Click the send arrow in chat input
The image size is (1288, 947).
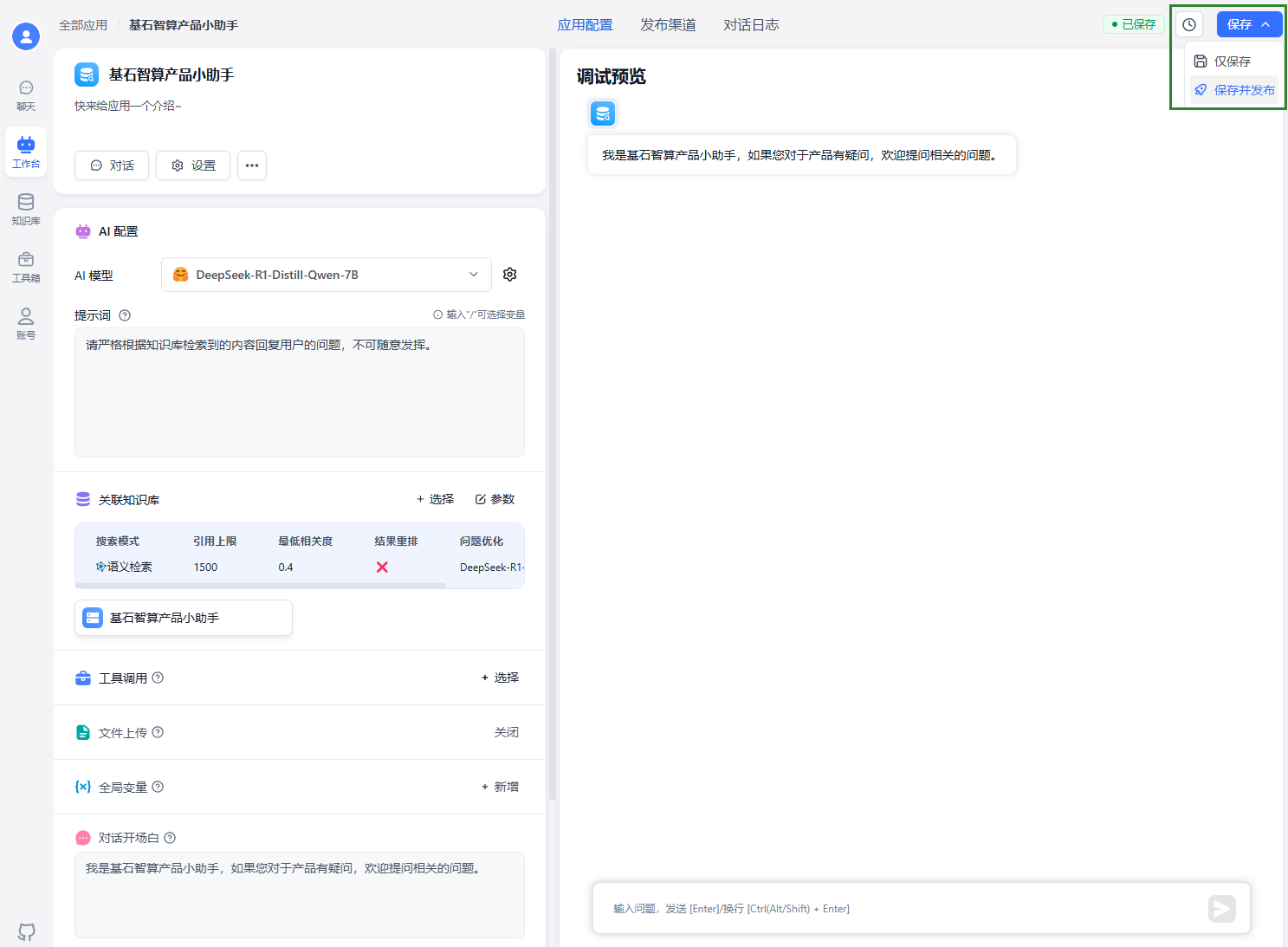1222,909
